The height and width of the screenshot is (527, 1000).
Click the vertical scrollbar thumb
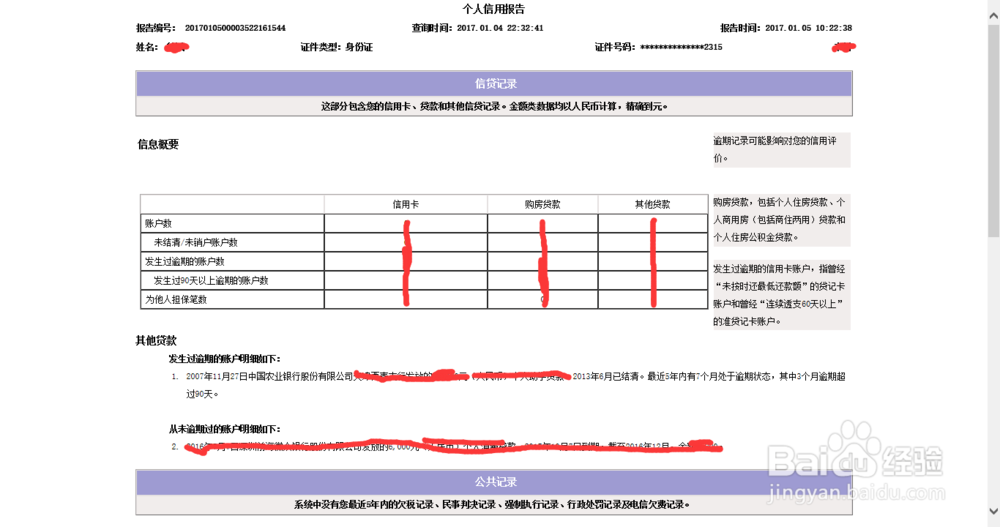click(x=994, y=131)
